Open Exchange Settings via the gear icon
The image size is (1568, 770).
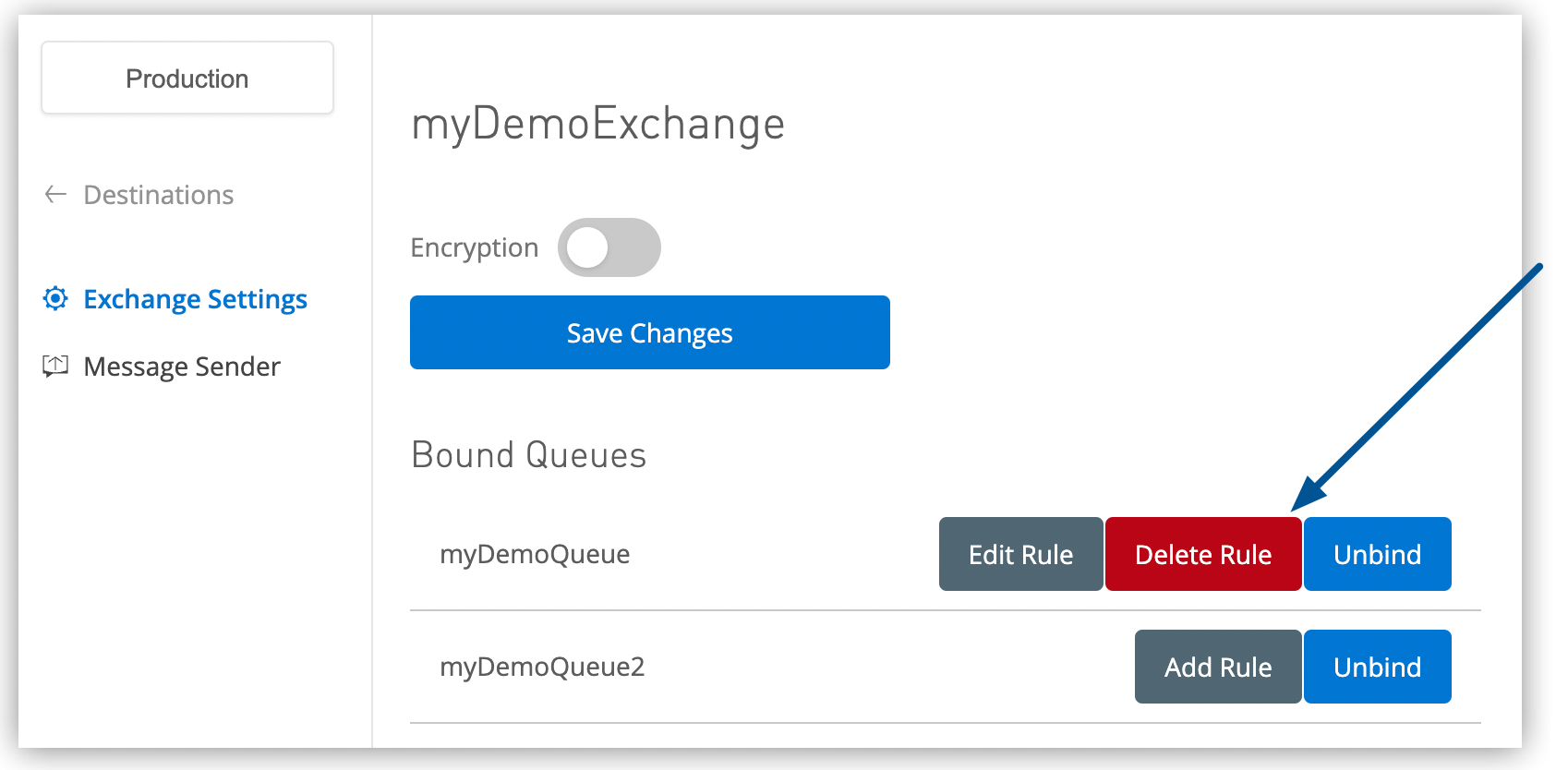pos(55,298)
